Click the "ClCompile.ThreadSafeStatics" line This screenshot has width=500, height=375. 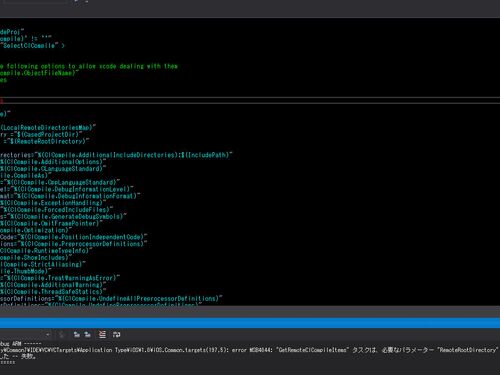tap(53, 292)
